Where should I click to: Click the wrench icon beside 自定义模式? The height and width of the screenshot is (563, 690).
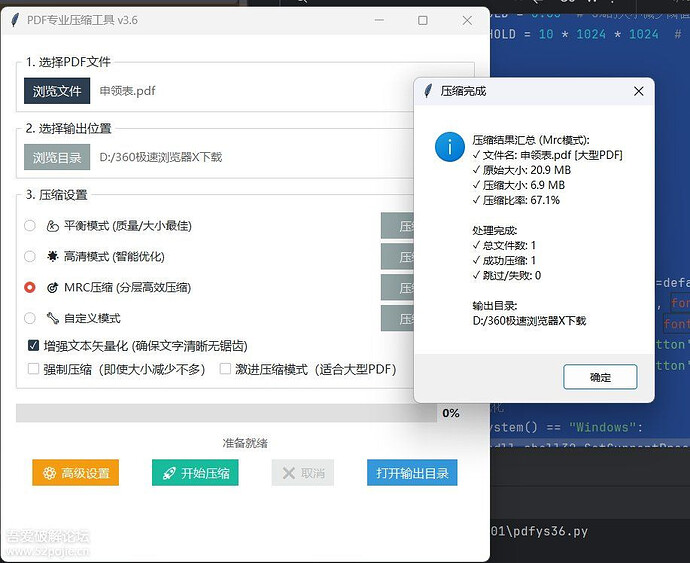click(52, 318)
